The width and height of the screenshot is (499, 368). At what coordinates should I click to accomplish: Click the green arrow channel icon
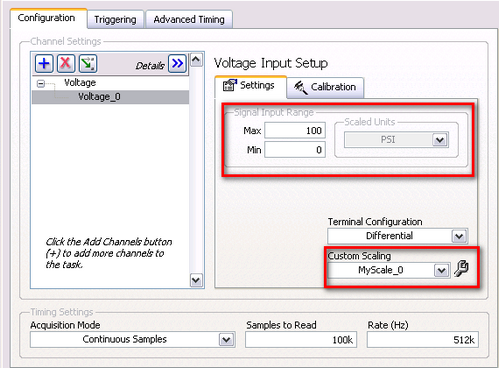(88, 63)
